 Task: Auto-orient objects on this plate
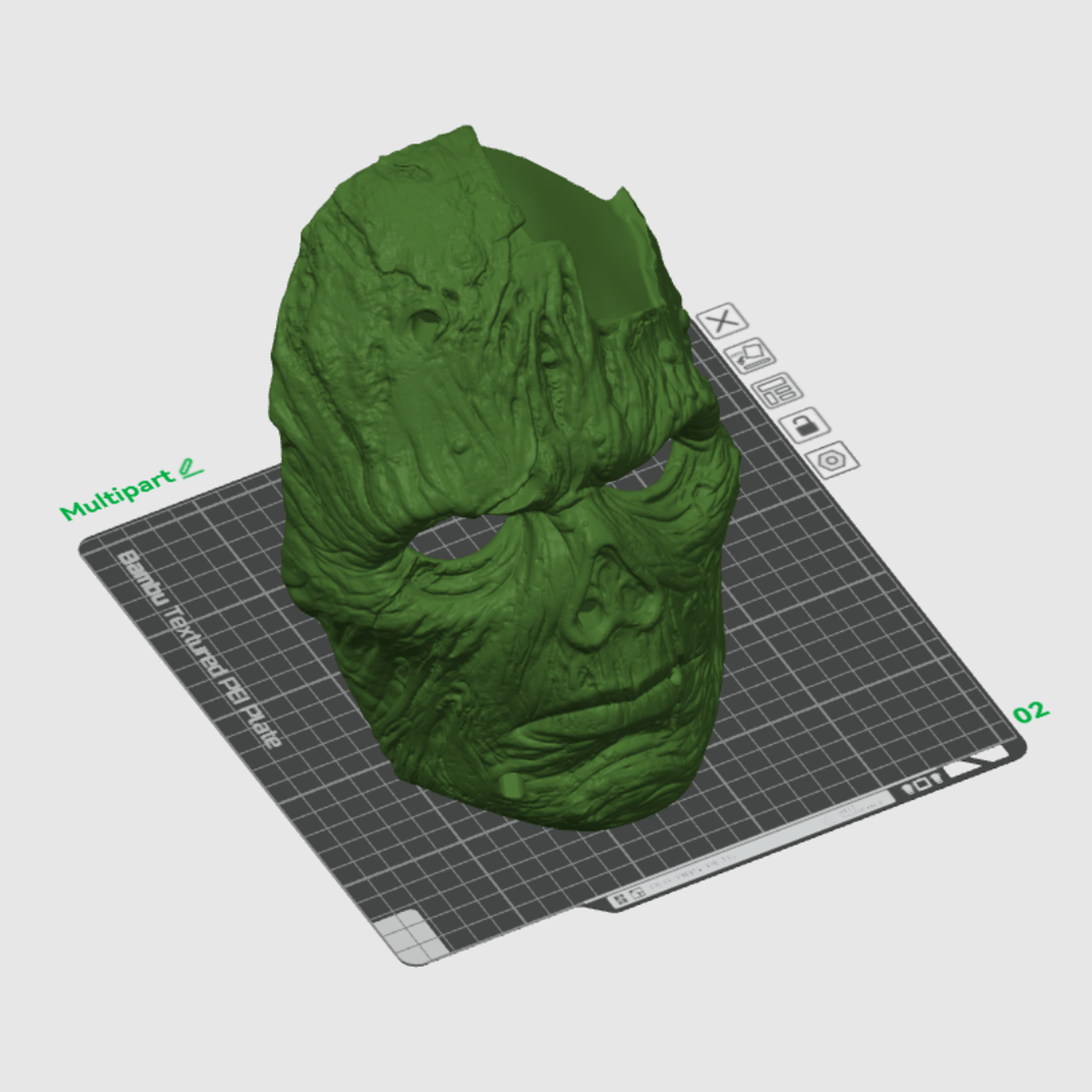click(750, 355)
